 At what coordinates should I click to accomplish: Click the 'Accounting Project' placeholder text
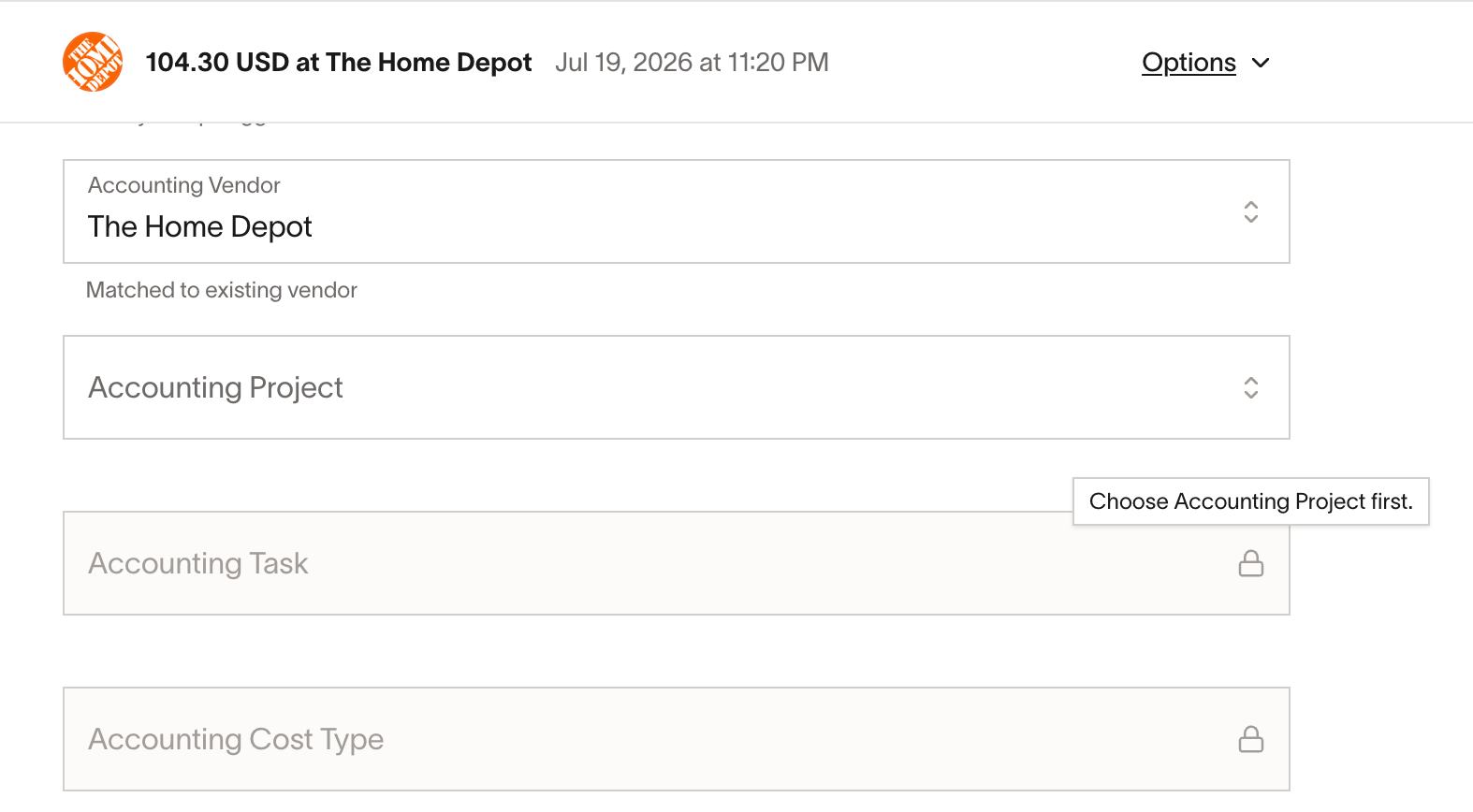(216, 387)
